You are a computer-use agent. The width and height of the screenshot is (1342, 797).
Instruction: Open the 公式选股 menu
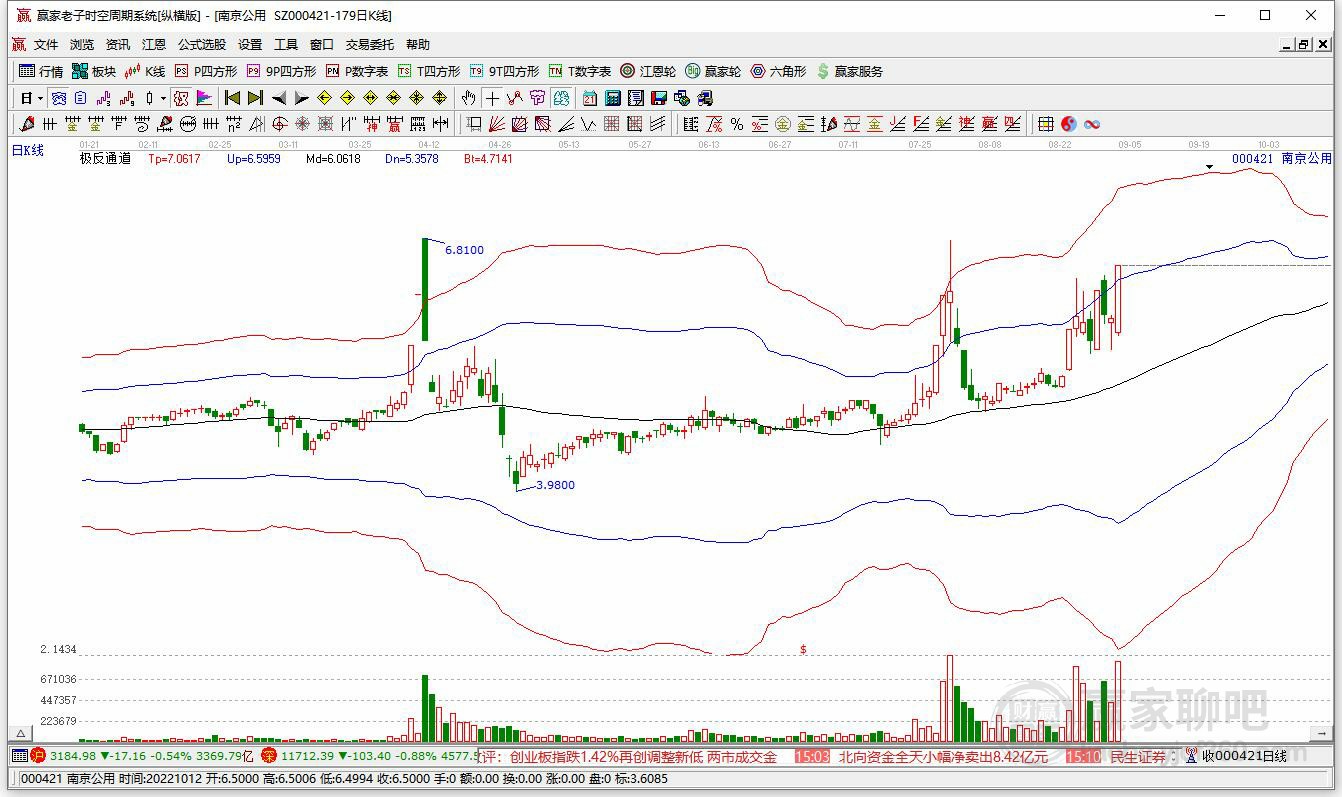coord(202,45)
